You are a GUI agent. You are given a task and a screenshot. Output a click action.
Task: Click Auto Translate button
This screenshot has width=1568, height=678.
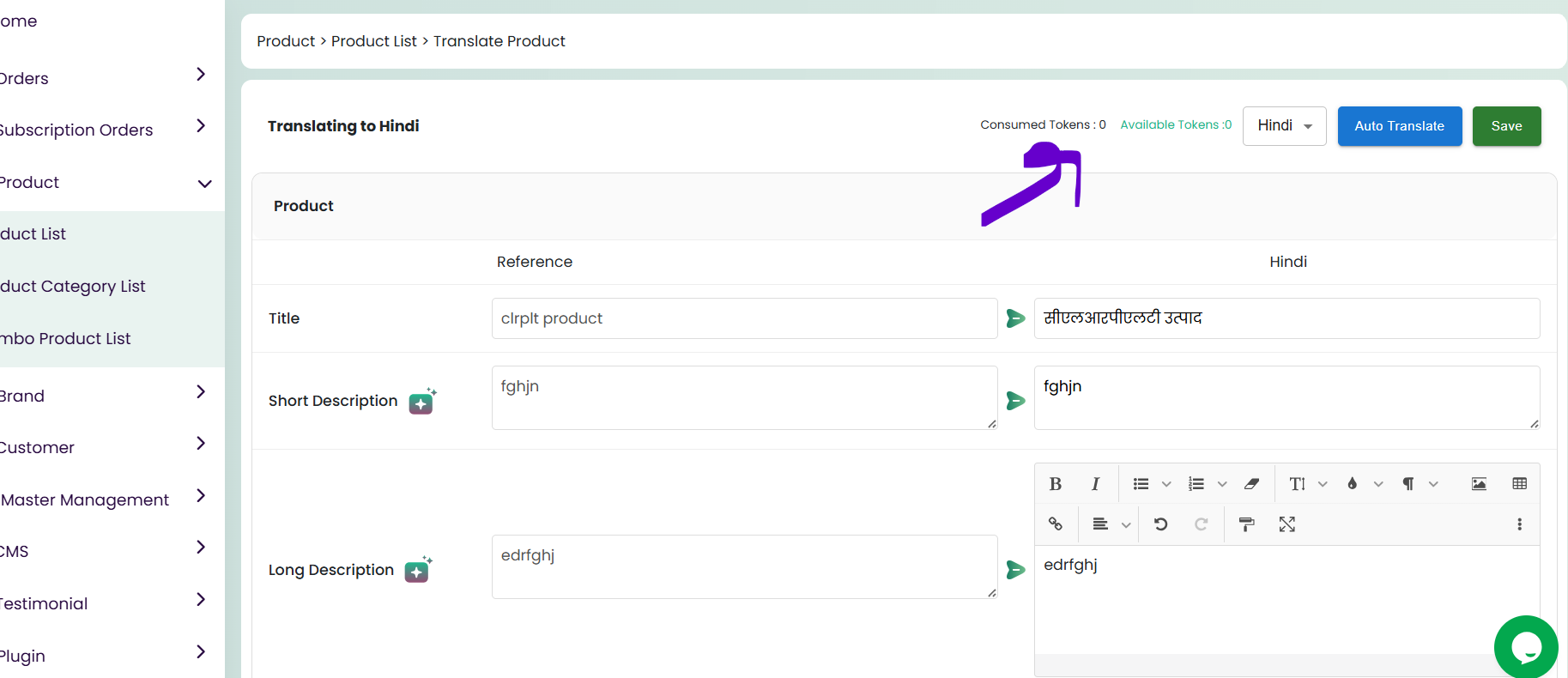(x=1400, y=126)
